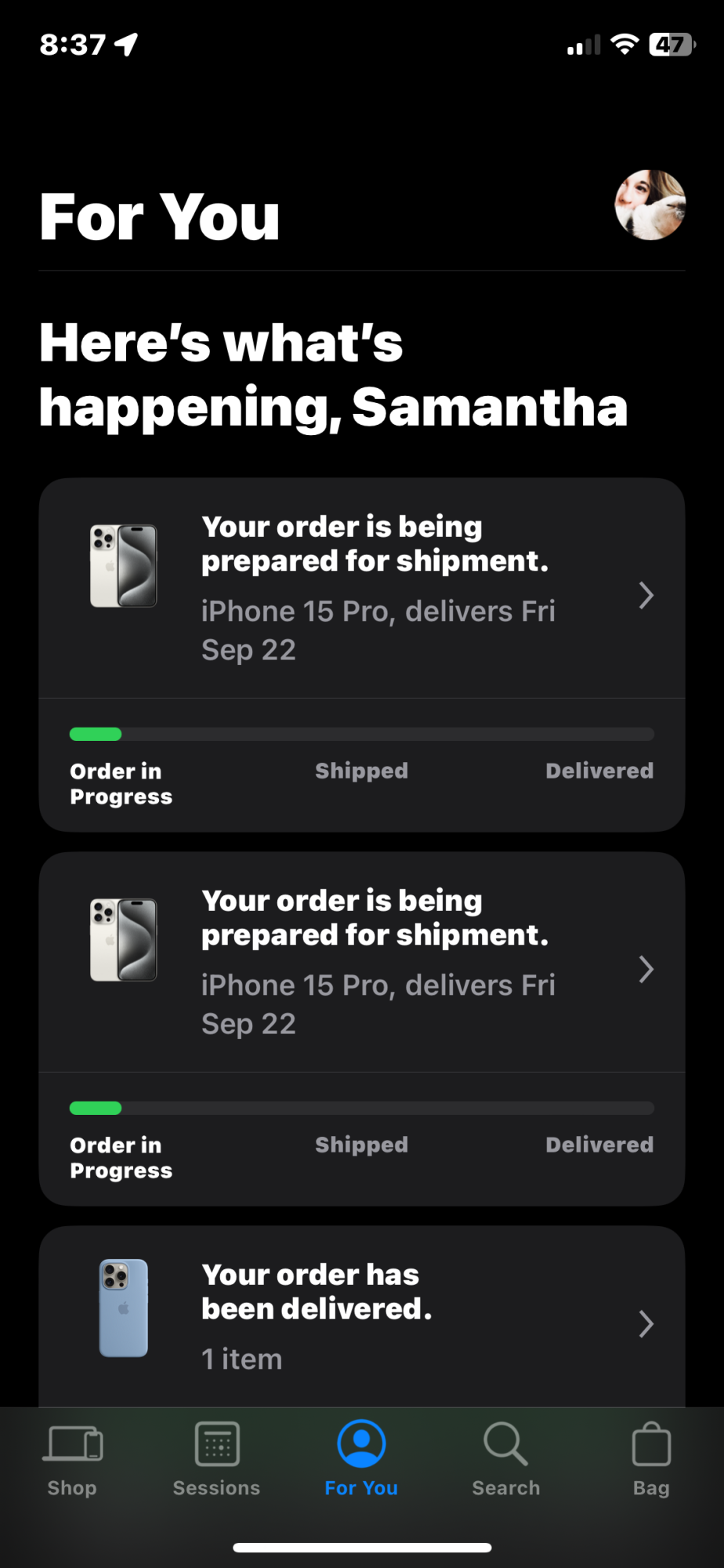Open the Search magnifier icon
The height and width of the screenshot is (1568, 724).
click(x=505, y=1443)
